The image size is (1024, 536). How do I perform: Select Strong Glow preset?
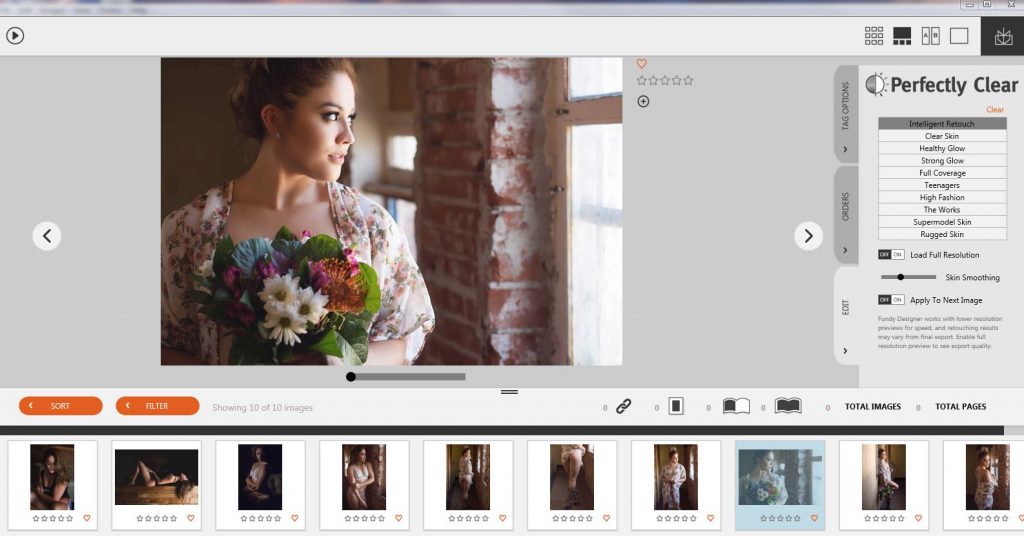pos(942,161)
